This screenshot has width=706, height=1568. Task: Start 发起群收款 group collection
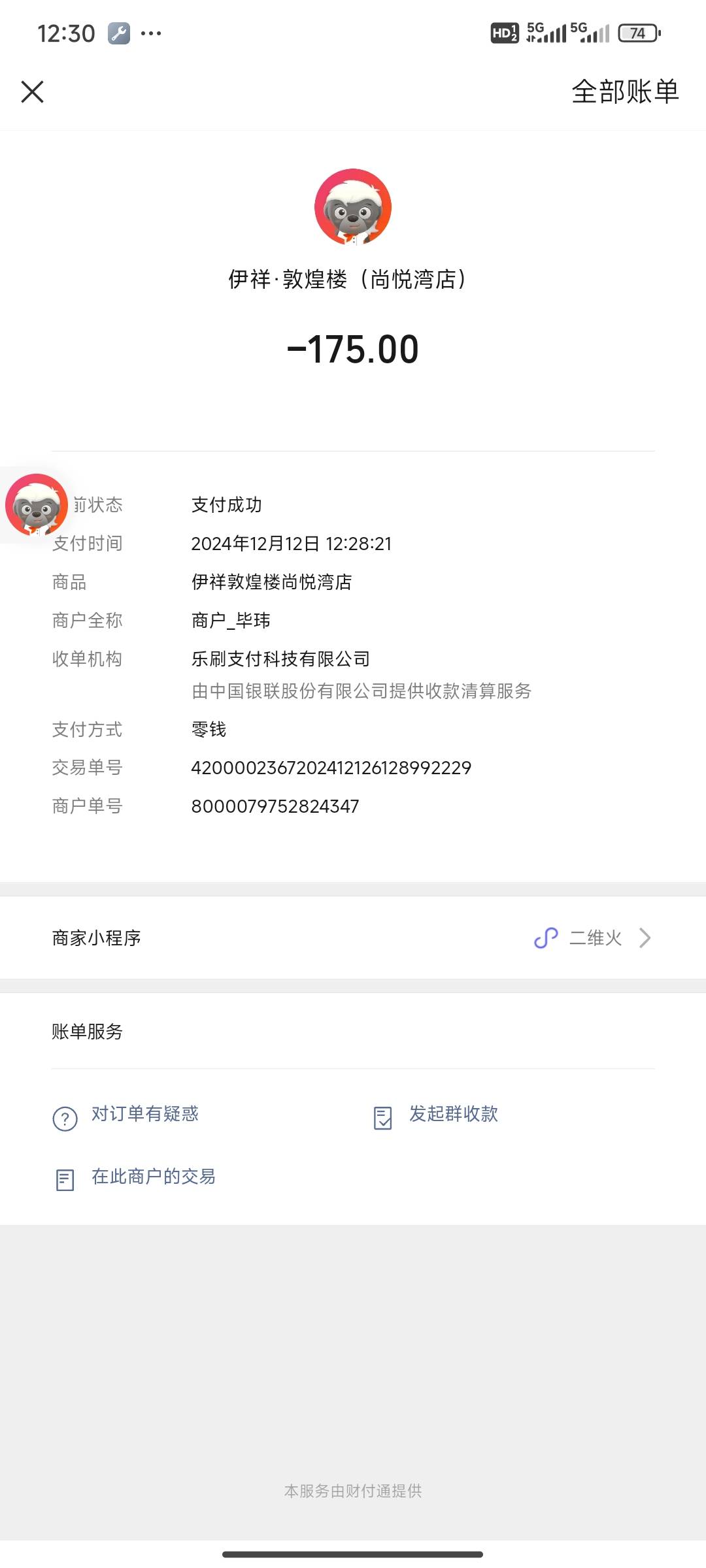454,1114
